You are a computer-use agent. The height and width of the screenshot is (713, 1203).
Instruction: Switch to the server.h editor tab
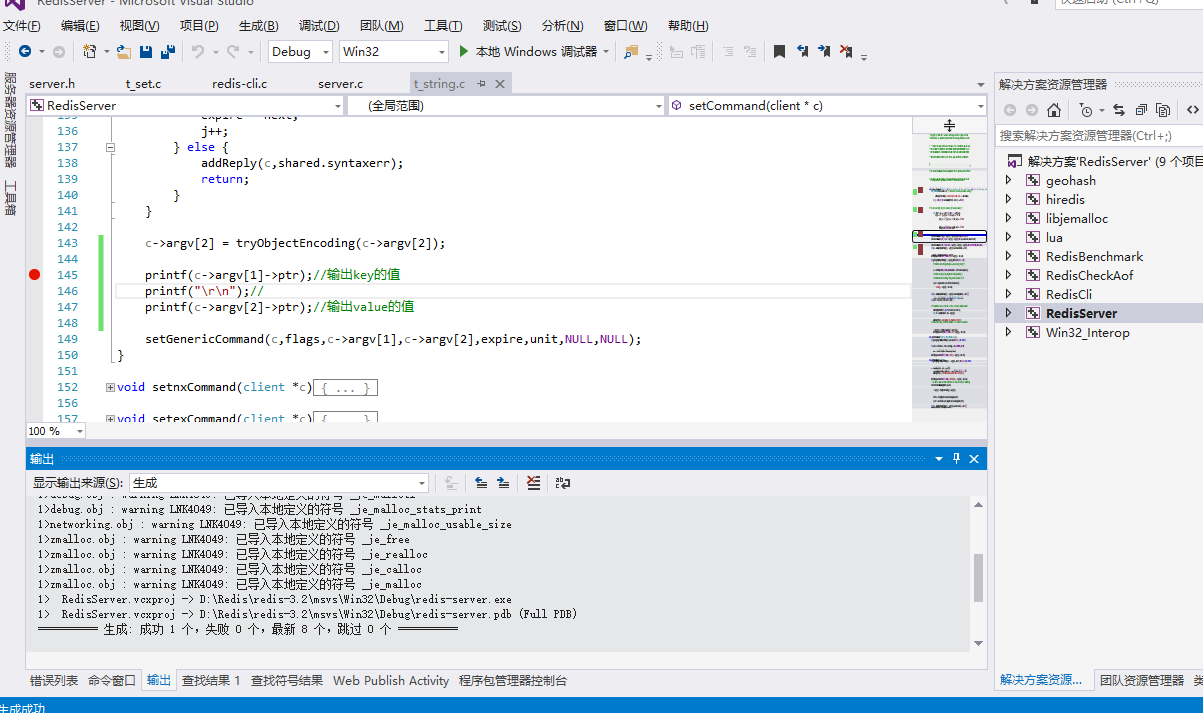click(x=52, y=84)
